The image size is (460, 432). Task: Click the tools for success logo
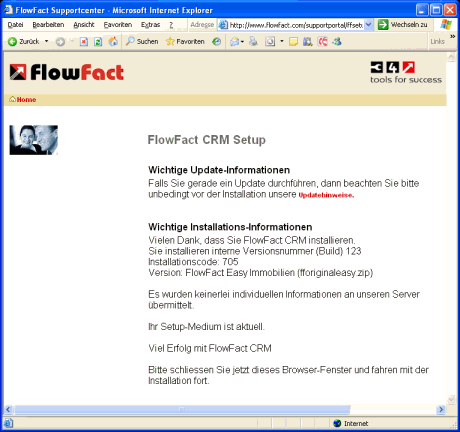pos(406,72)
